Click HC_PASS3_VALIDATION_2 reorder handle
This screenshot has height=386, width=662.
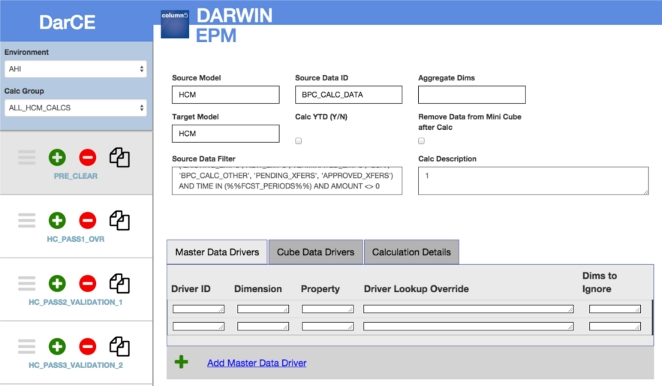pos(27,346)
